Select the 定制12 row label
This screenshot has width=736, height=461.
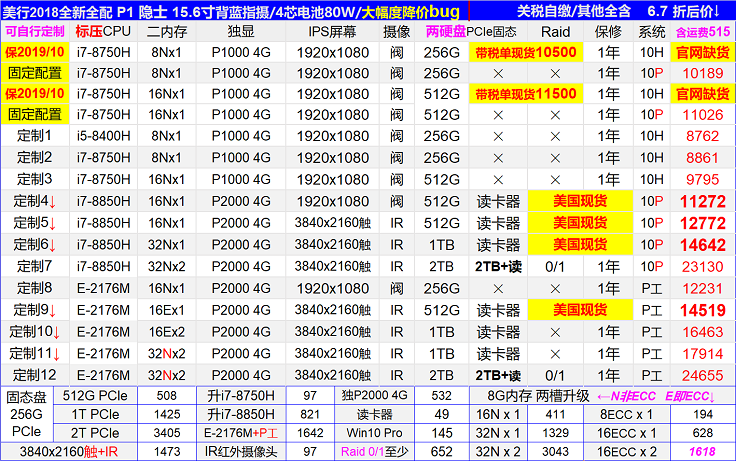point(34,375)
